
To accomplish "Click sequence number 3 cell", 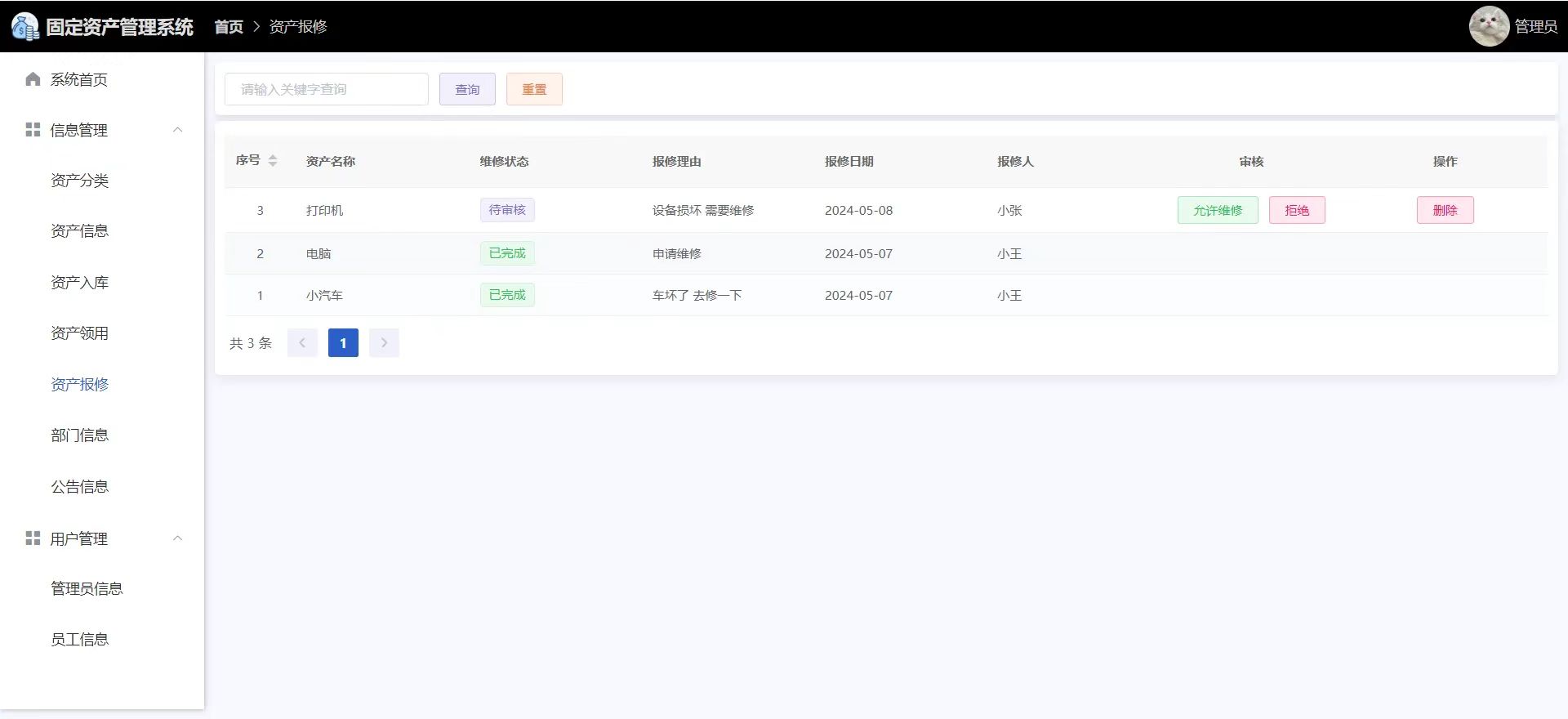I will 260,210.
